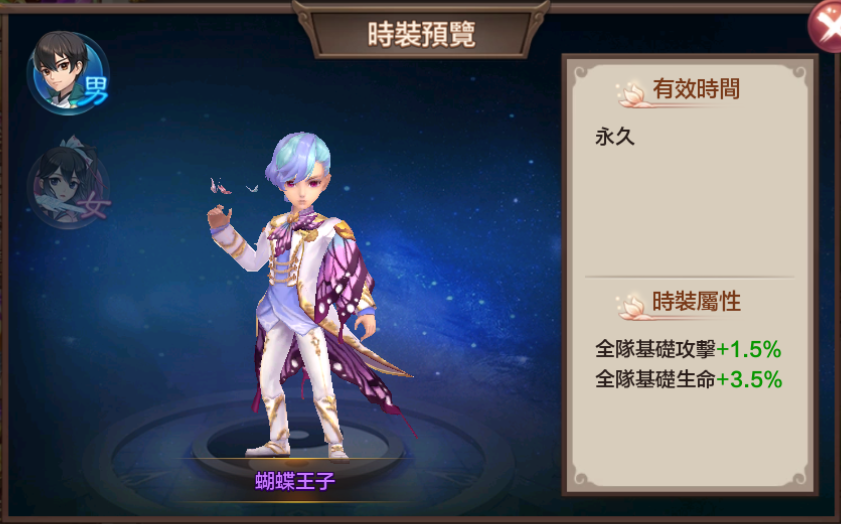
Task: Click the 蝴蝶王子 costume name label
Action: (x=295, y=481)
